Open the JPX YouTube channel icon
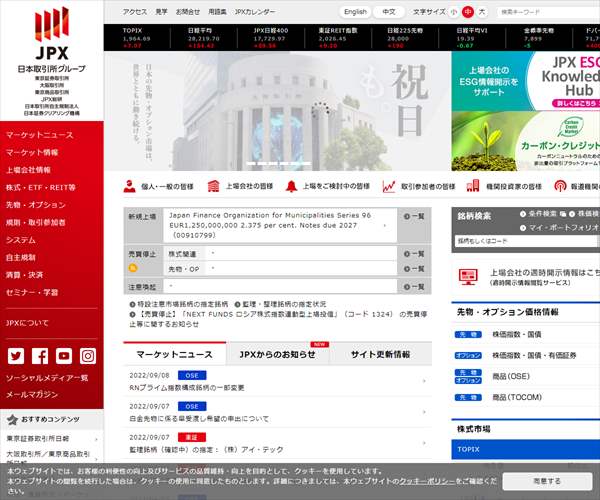This screenshot has height=500, width=600. [64, 356]
